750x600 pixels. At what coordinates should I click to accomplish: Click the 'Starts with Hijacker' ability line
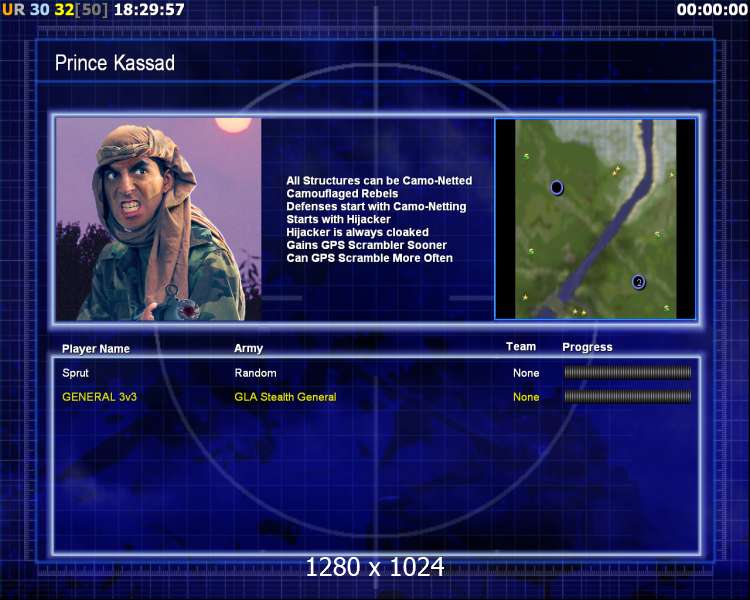(339, 219)
